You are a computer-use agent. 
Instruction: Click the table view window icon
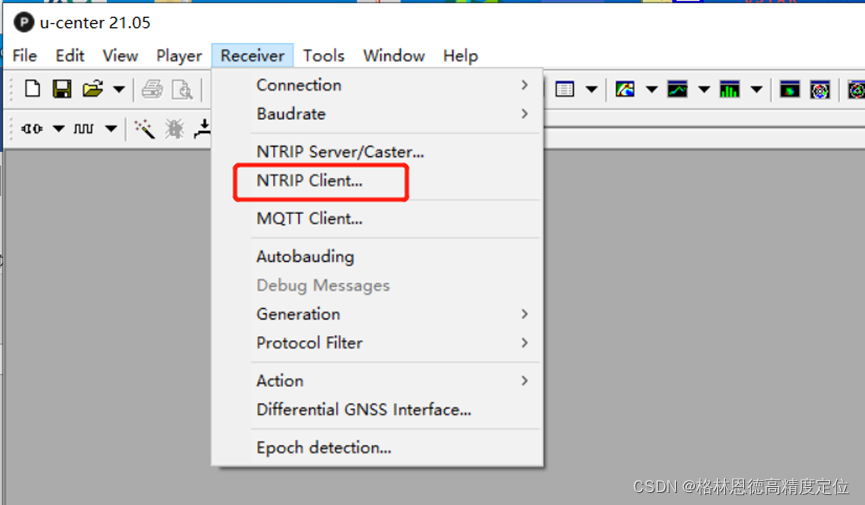point(565,89)
